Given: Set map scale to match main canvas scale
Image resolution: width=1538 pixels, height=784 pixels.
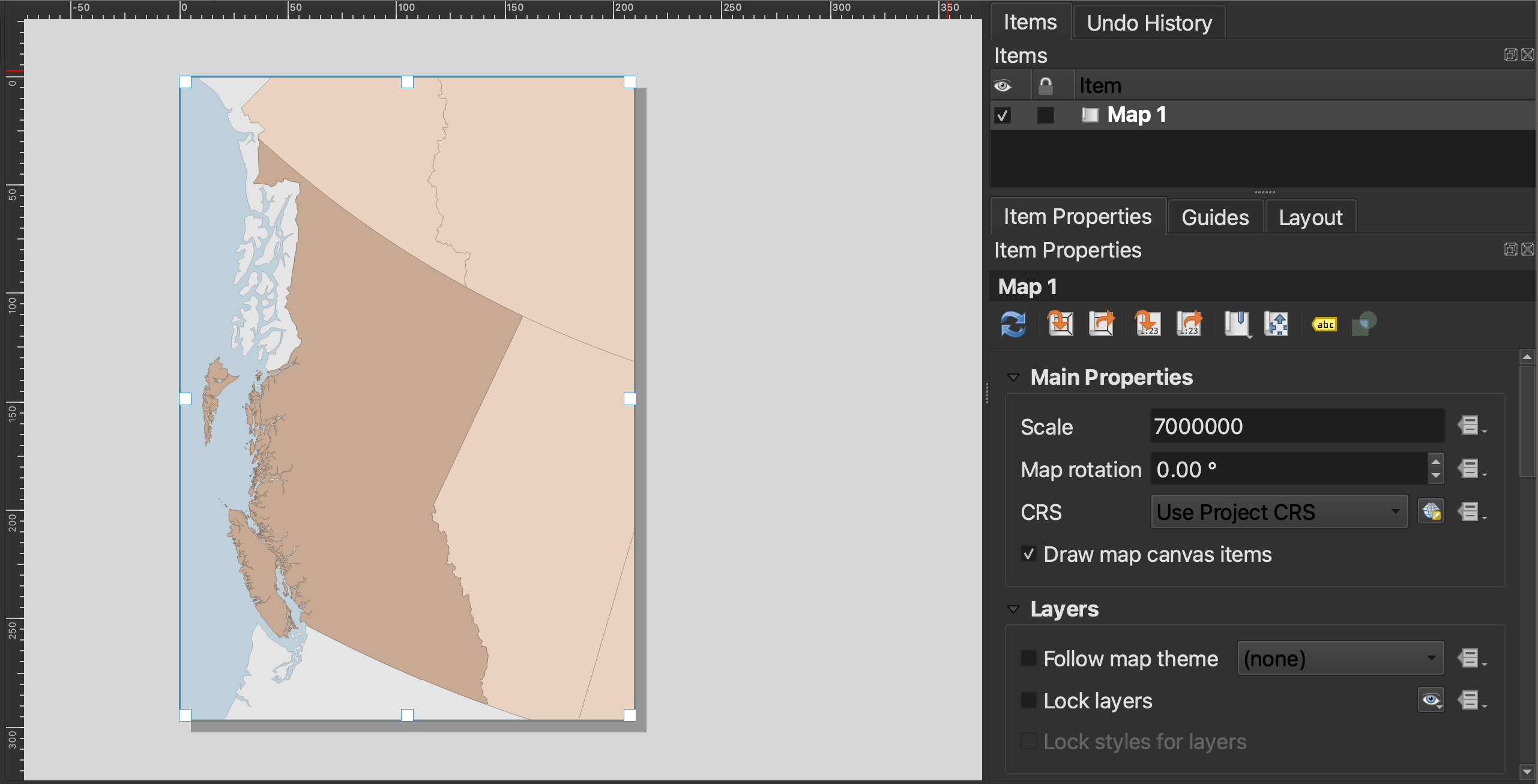Looking at the screenshot, I should click(1147, 324).
